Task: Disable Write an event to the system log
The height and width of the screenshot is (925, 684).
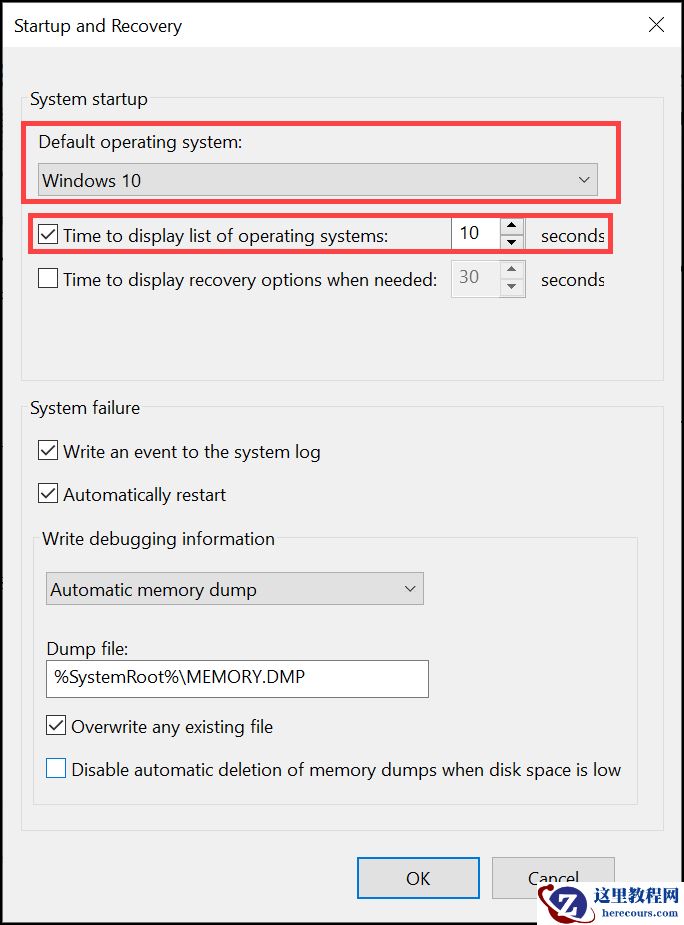Action: [x=47, y=451]
